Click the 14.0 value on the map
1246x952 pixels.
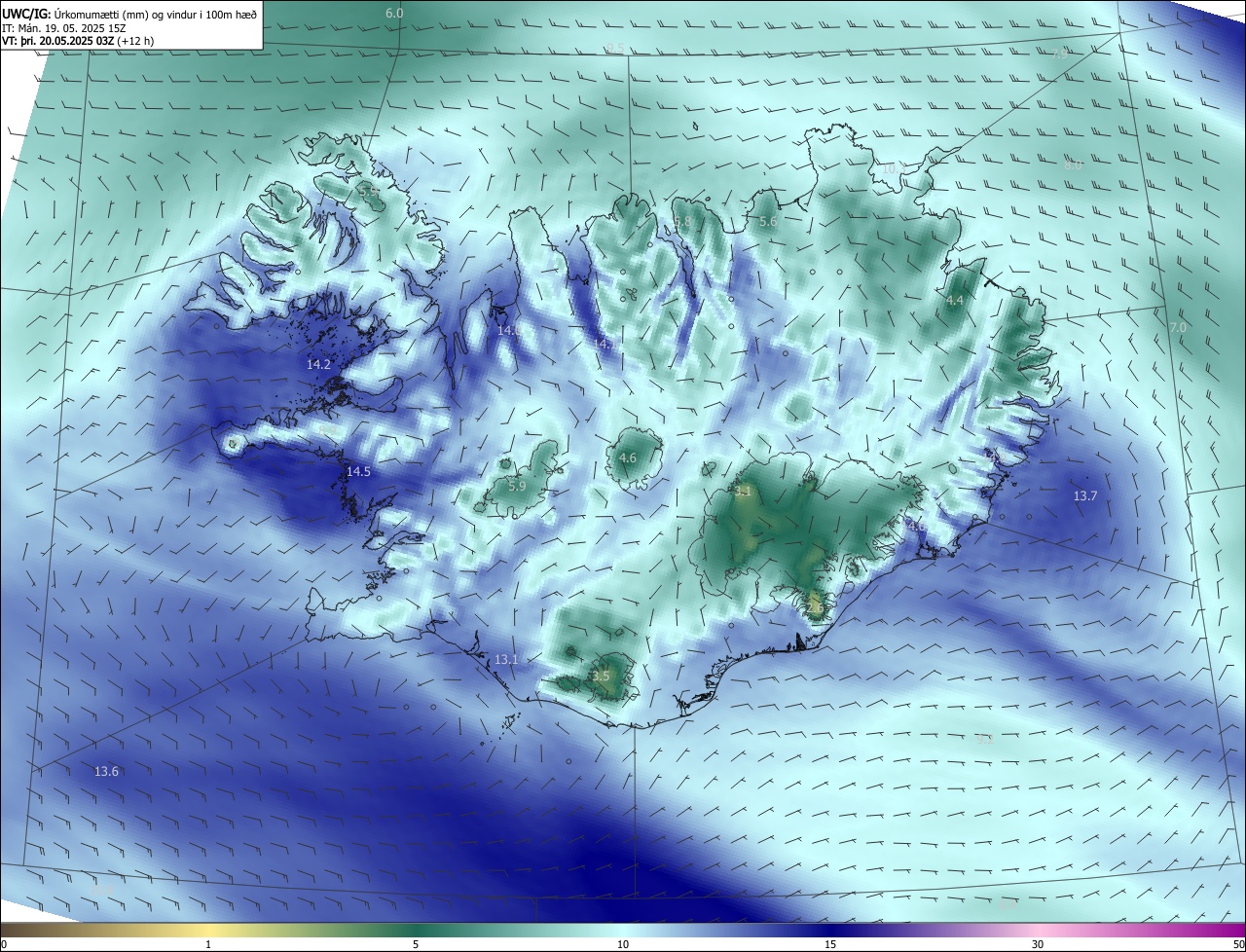509,331
